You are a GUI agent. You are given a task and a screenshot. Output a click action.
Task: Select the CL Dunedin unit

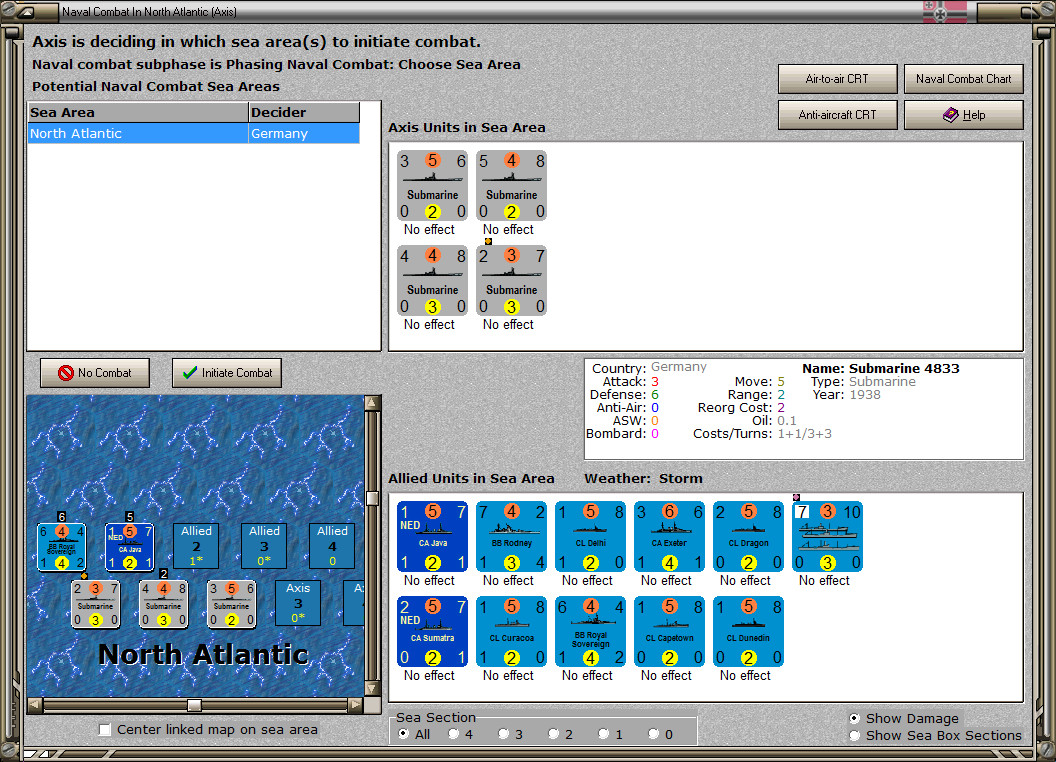point(748,632)
